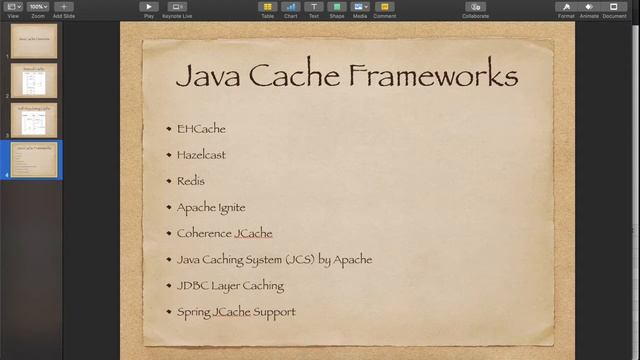Select slide 1 thumbnail
Screen dimensions: 640x360
tap(34, 41)
